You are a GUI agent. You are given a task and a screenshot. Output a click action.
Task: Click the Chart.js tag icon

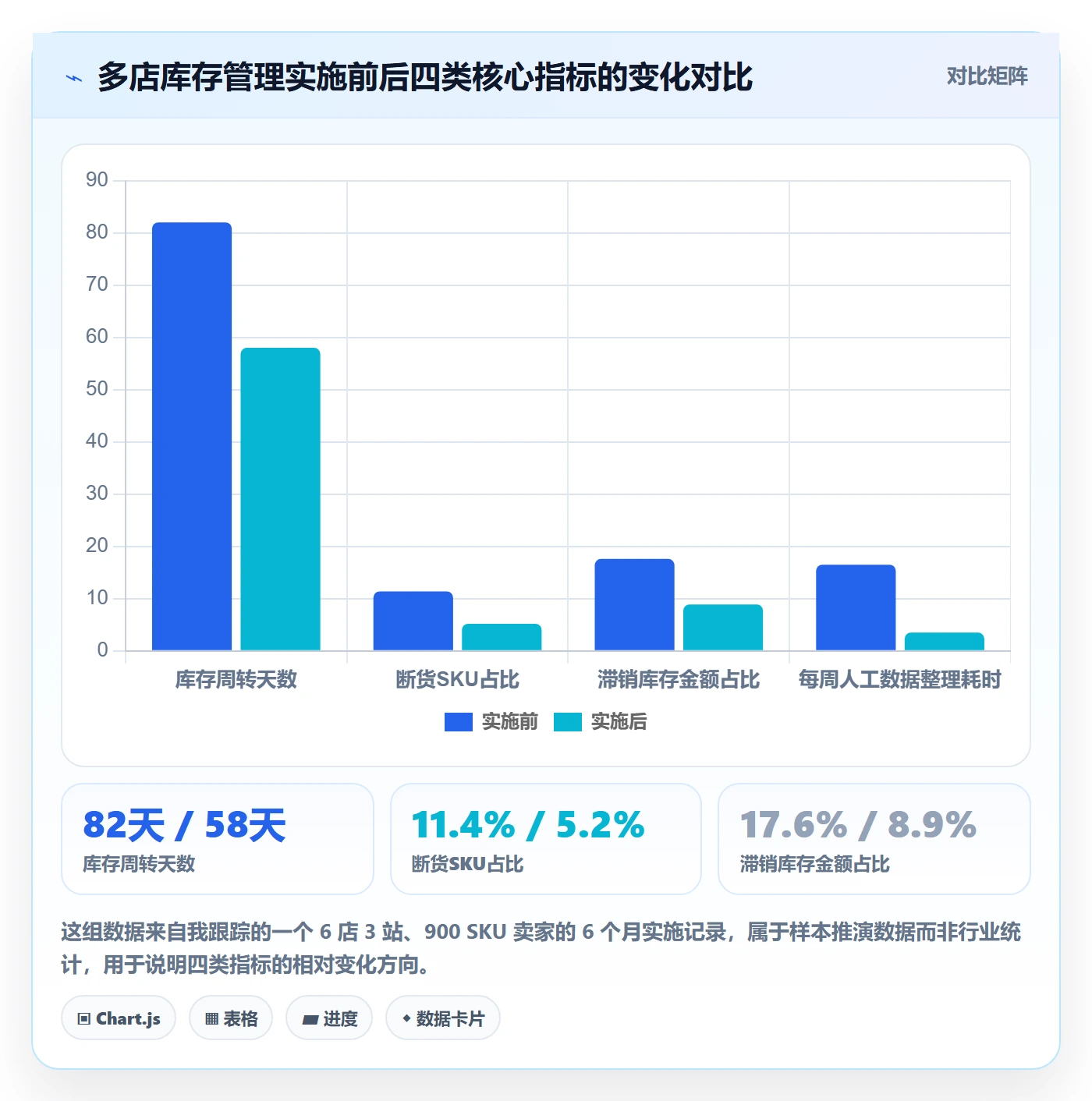(x=84, y=1019)
